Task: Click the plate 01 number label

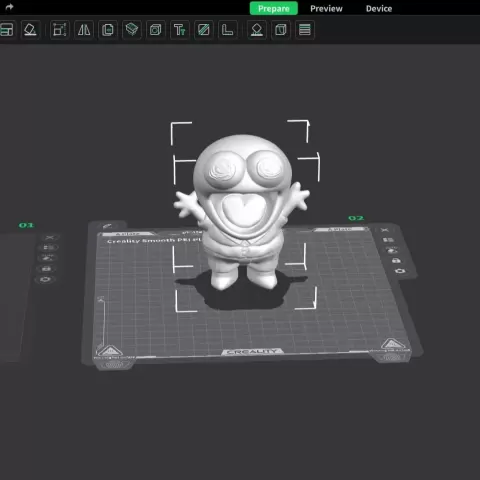Action: 26,225
